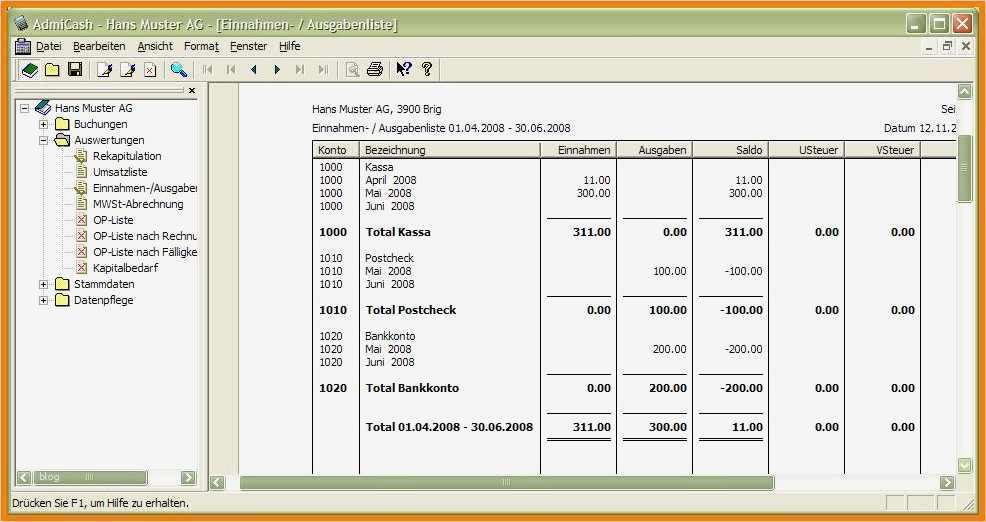Open the MWSt-Abrechnung report
This screenshot has height=522, width=986.
coord(138,204)
